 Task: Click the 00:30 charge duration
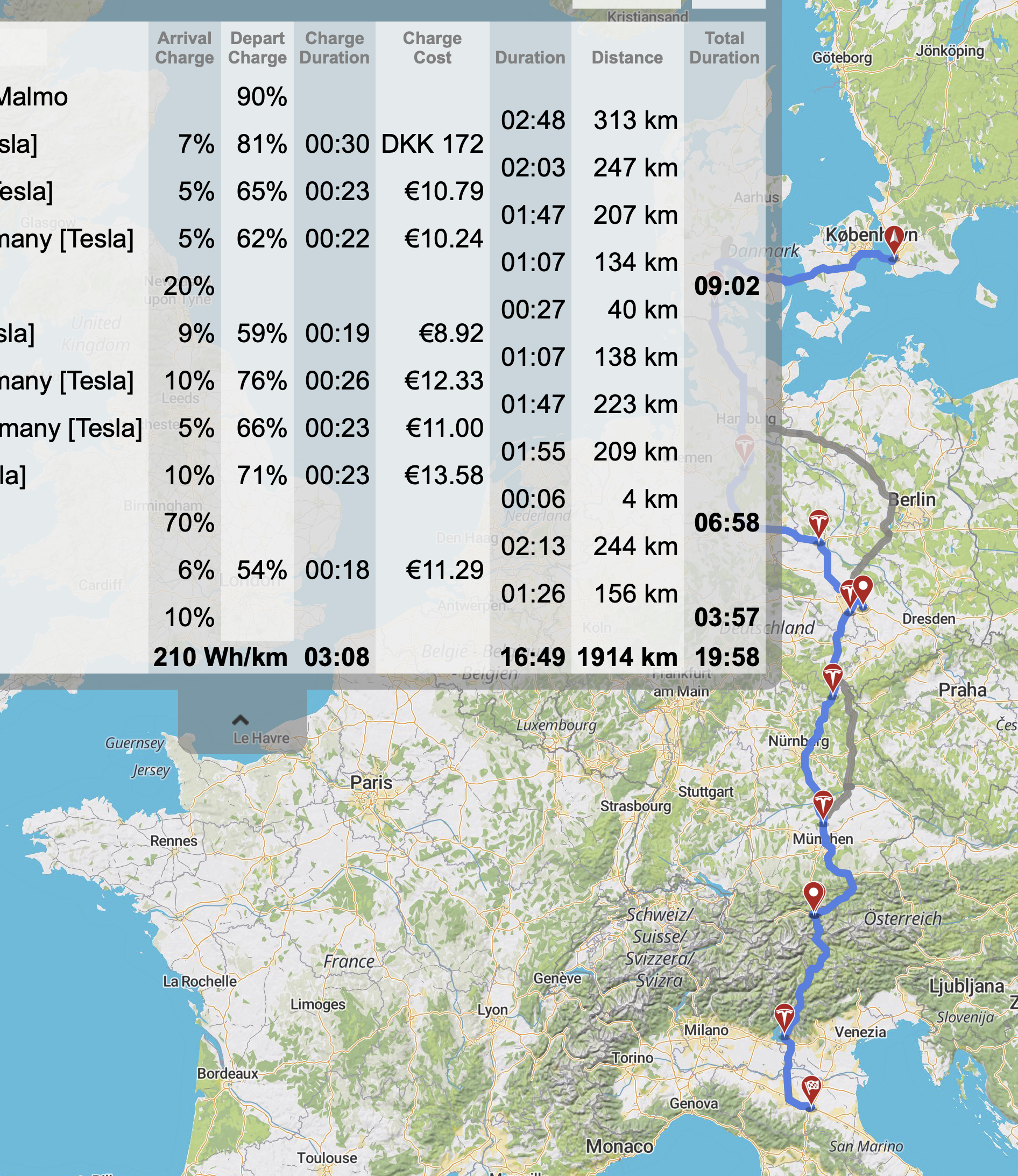(337, 144)
